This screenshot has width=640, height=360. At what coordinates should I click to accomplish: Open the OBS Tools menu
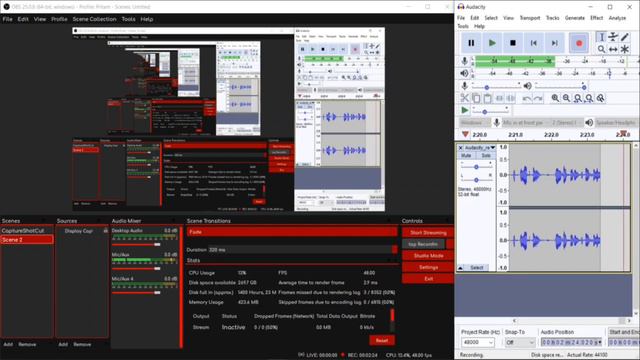tap(128, 19)
